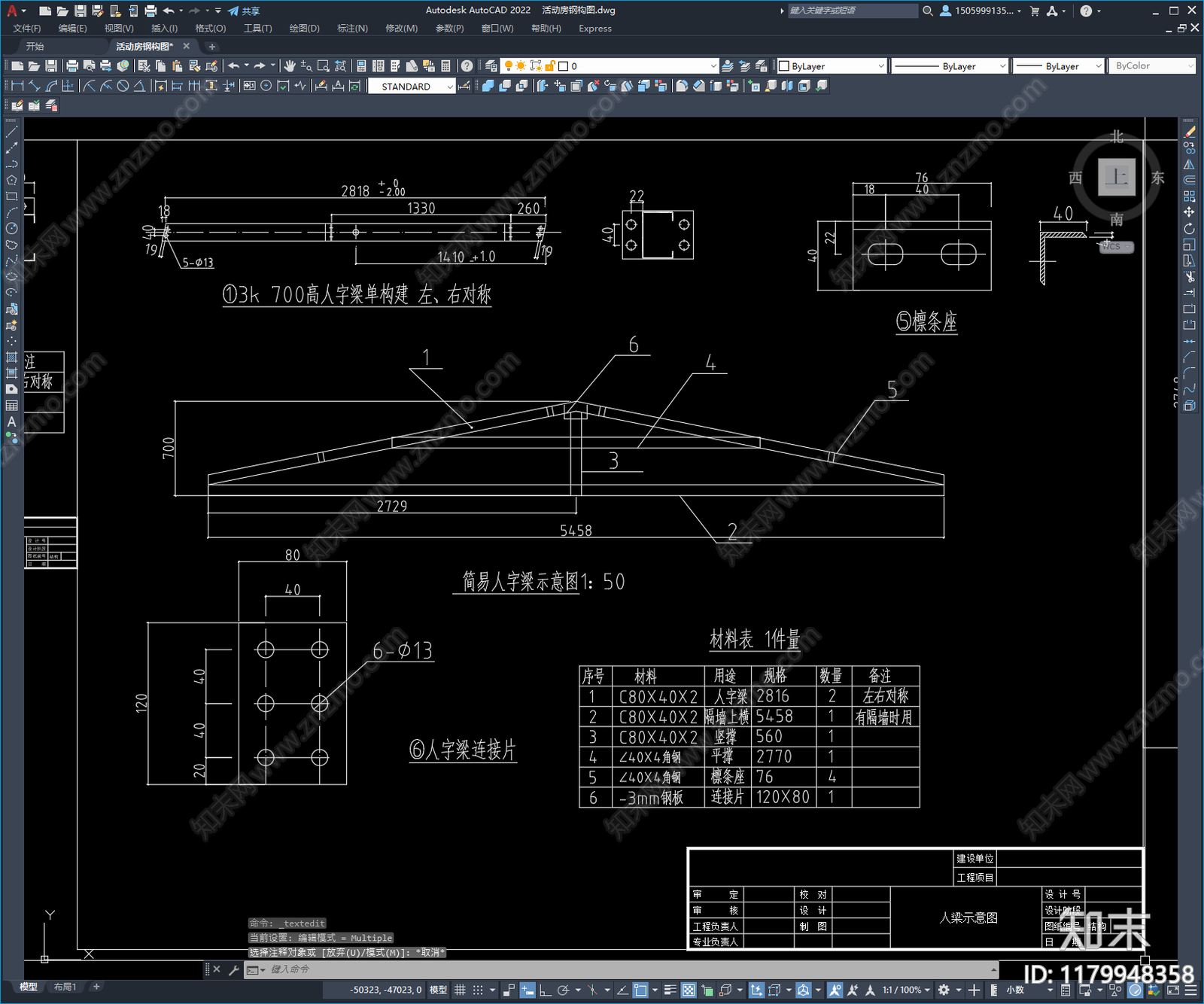Click the Multiline Text tool (A)
Viewport: 1204px width, 1004px height.
click(x=11, y=421)
